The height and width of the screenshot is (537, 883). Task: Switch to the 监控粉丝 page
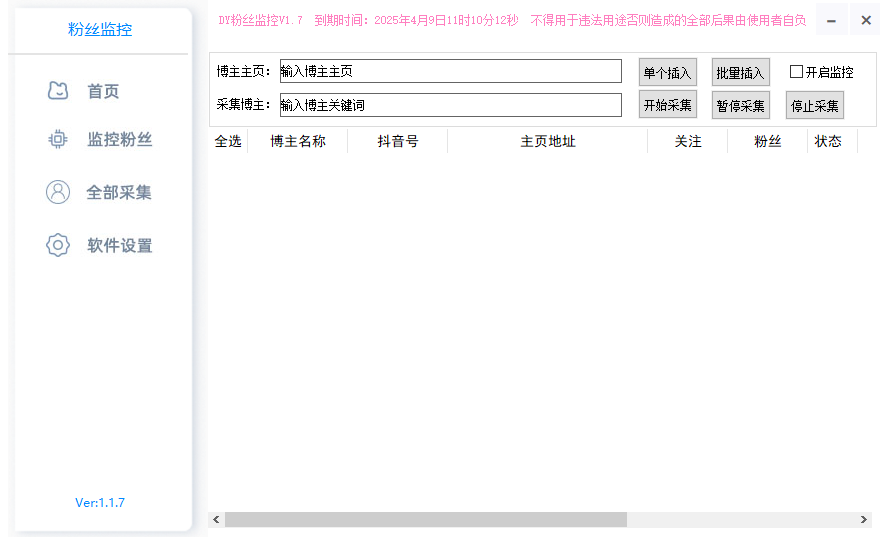(x=119, y=140)
